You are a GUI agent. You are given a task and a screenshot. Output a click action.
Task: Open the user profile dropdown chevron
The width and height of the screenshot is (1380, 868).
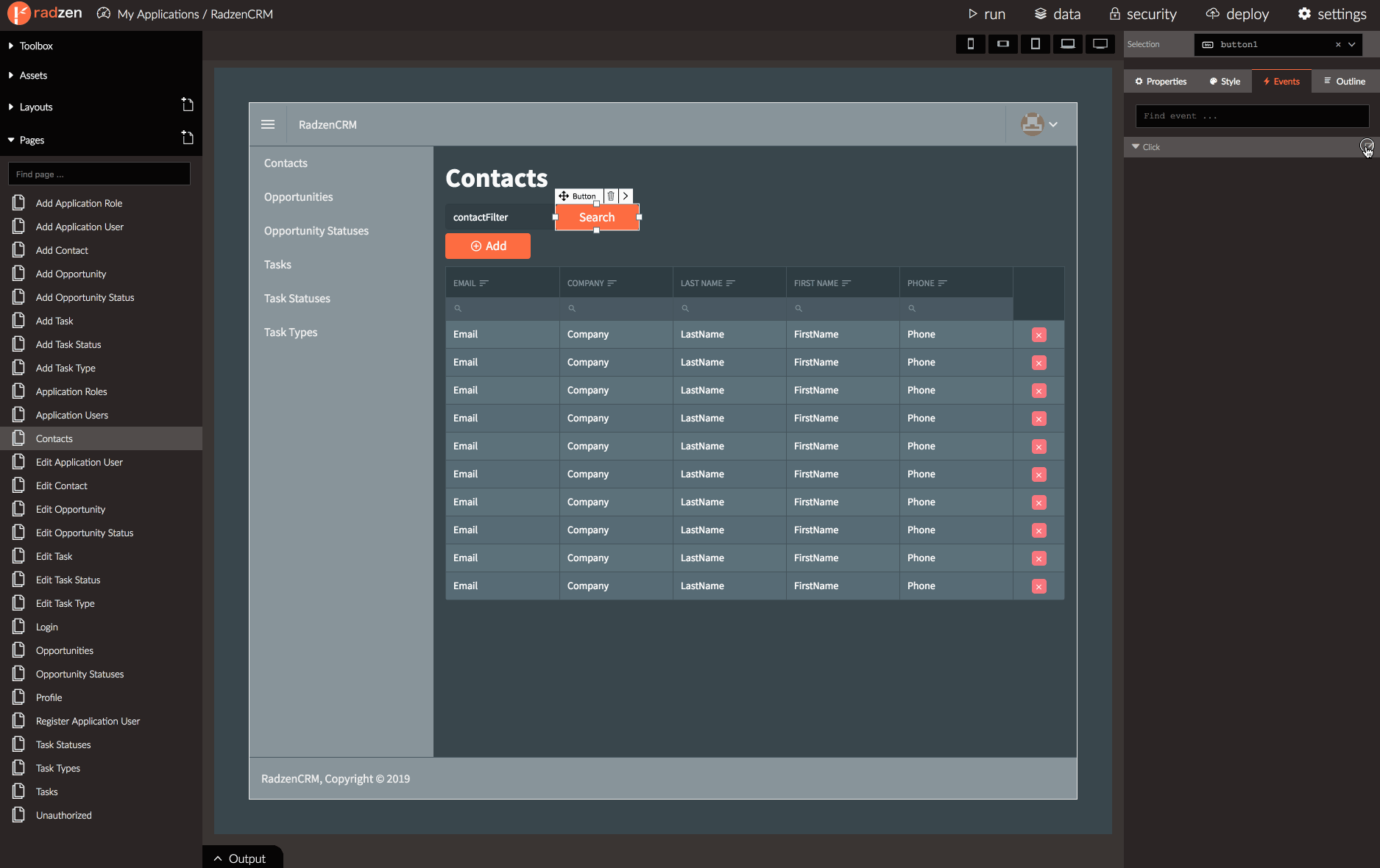click(x=1053, y=124)
